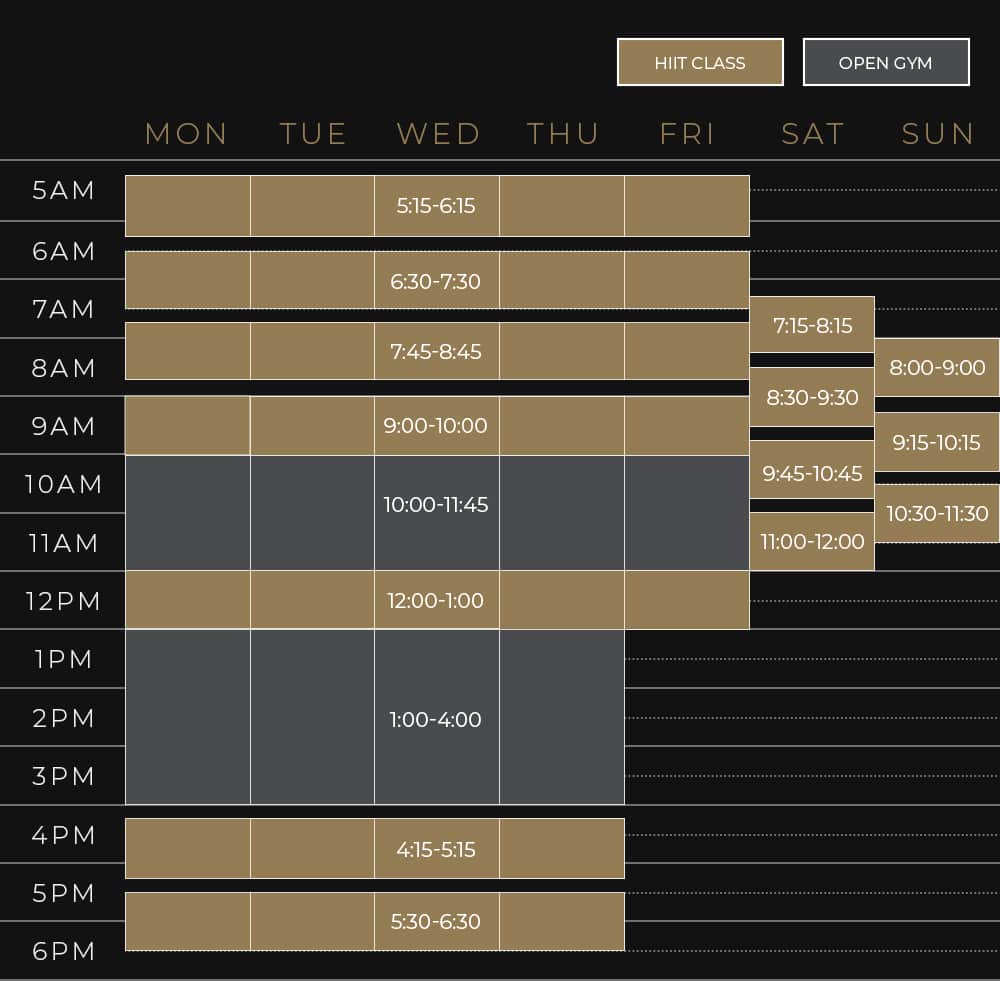This screenshot has width=1000, height=981.
Task: Open the 7:45-8:45 class slot
Action: pyautogui.click(x=436, y=352)
